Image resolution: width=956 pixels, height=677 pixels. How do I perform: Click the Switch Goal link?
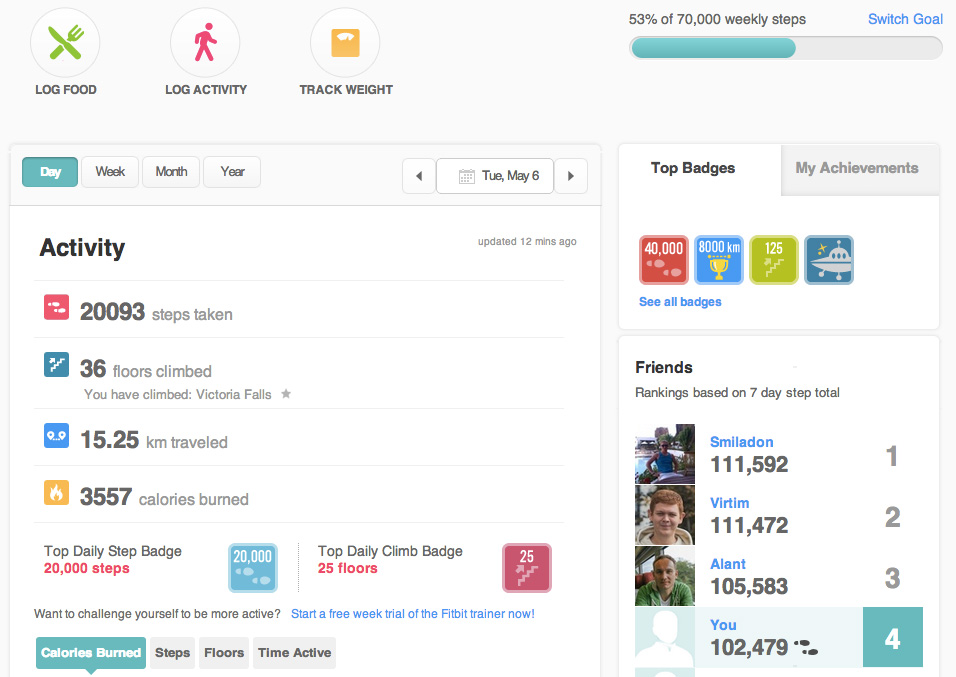coord(905,20)
